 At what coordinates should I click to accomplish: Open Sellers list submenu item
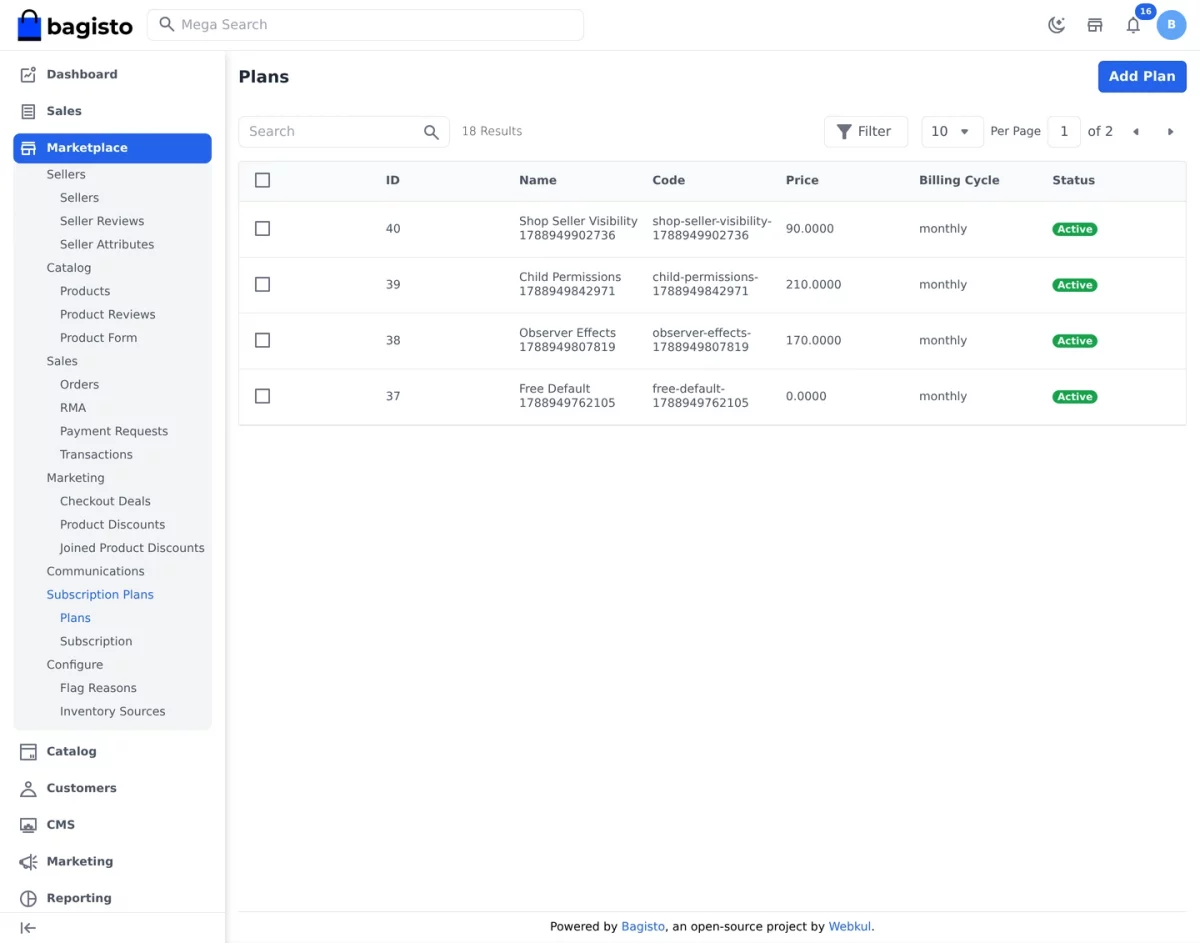79,198
